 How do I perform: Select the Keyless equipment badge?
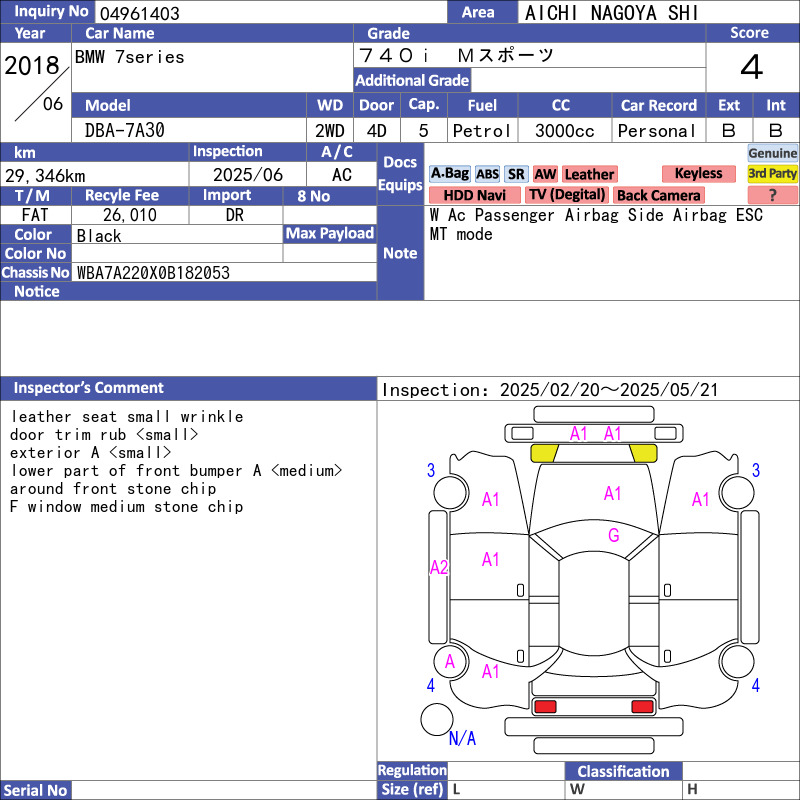[698, 174]
